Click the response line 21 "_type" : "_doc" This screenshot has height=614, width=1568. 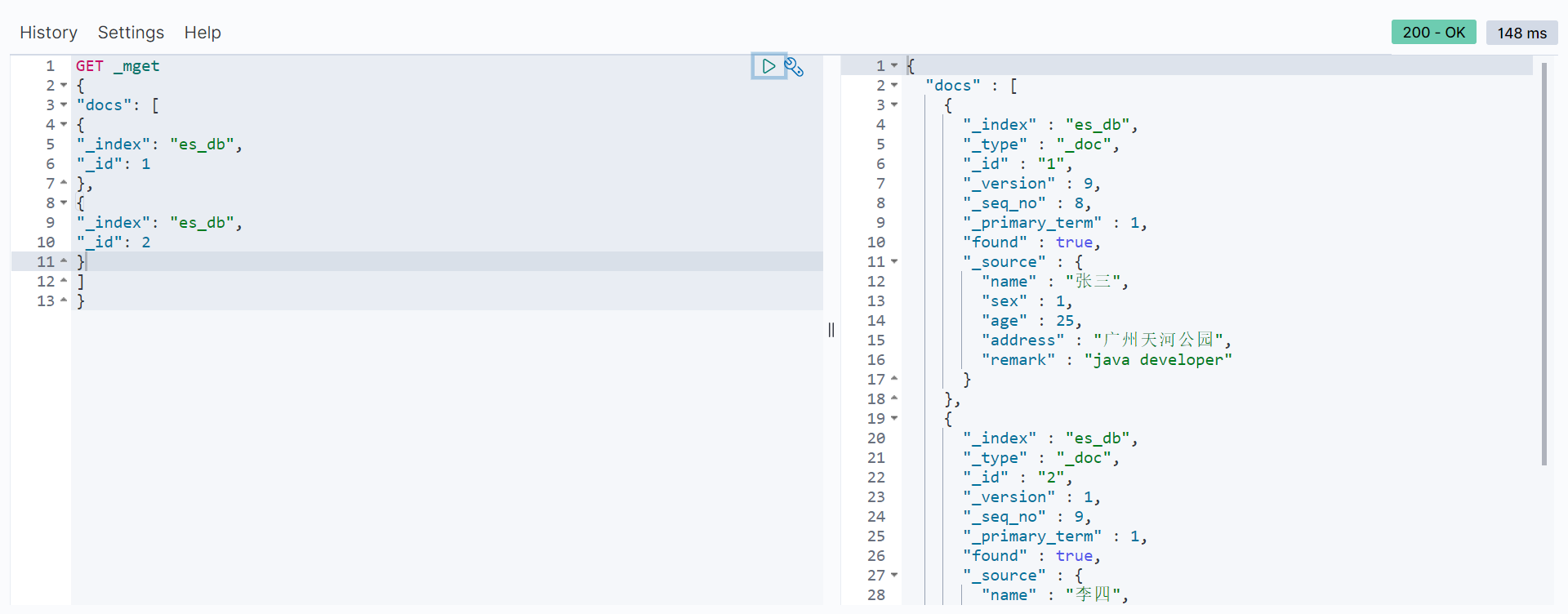click(1041, 458)
